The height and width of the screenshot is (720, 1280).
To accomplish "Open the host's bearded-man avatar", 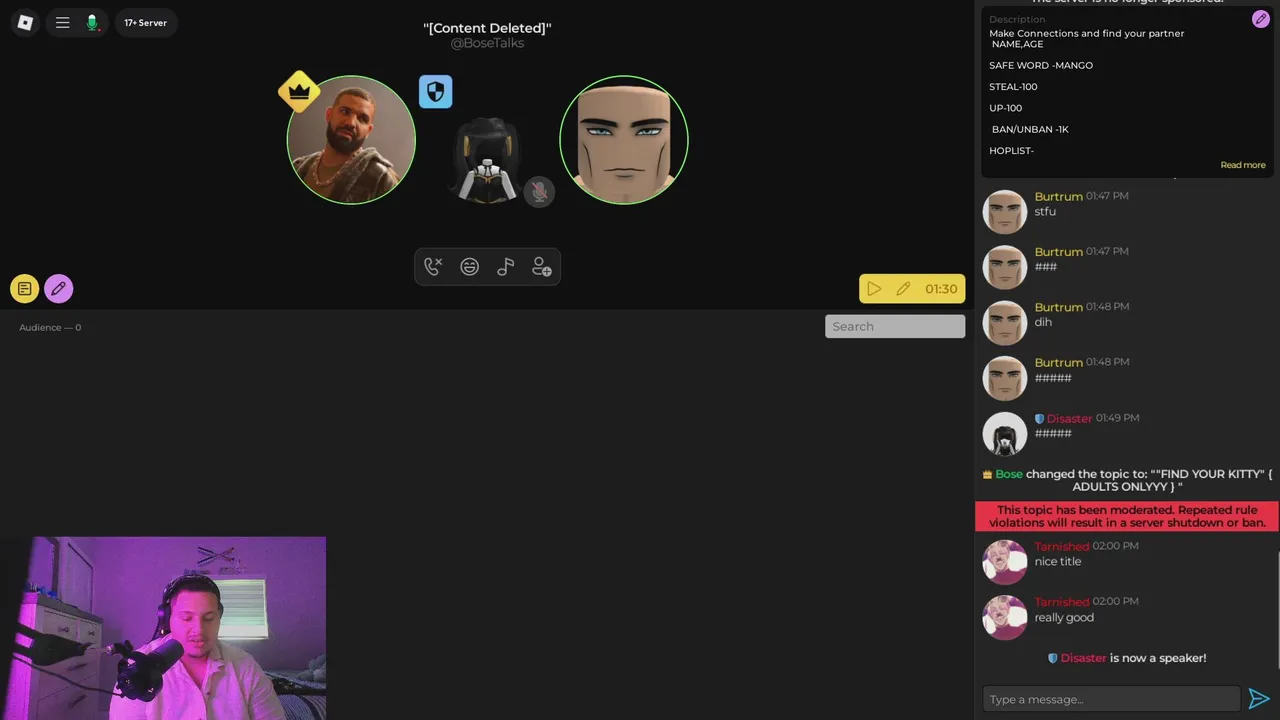I will coord(351,140).
